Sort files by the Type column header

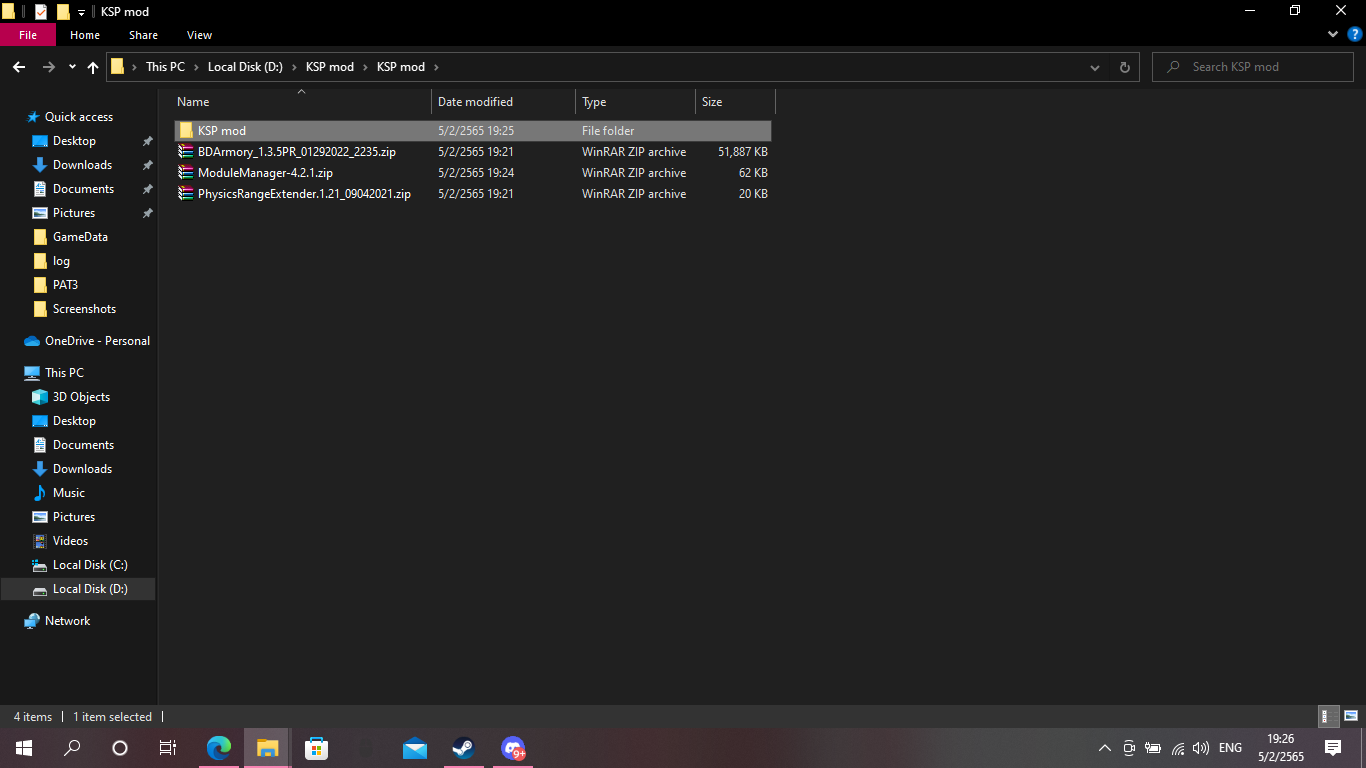point(635,102)
